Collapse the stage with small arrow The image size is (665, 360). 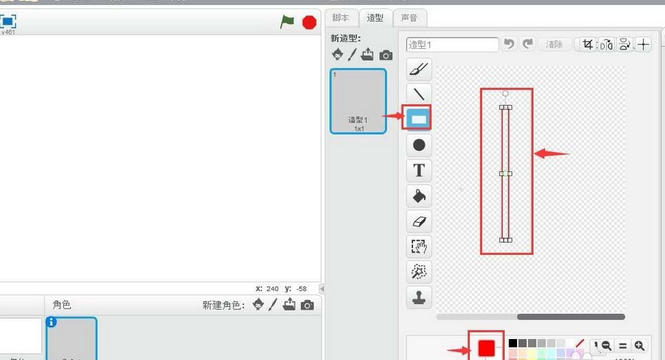coord(322,289)
